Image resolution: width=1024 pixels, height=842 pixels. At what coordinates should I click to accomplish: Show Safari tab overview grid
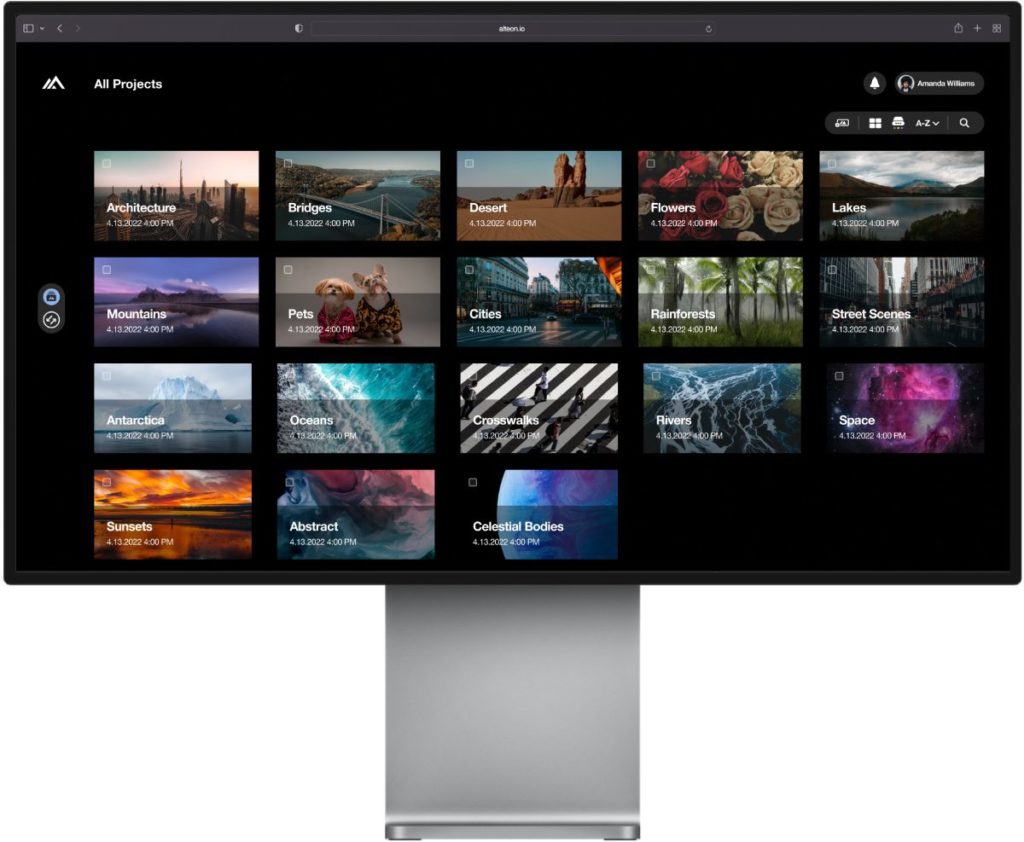point(996,29)
